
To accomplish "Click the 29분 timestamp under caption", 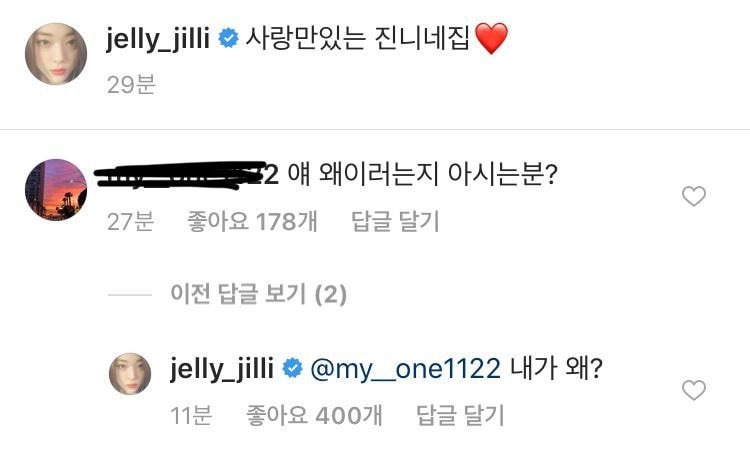I will point(132,85).
